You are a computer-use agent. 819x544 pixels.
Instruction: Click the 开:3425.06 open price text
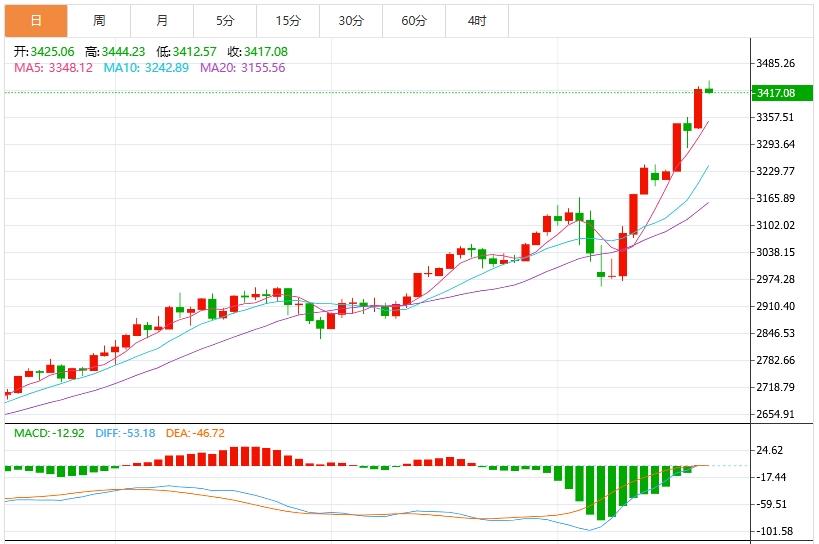(x=45, y=52)
